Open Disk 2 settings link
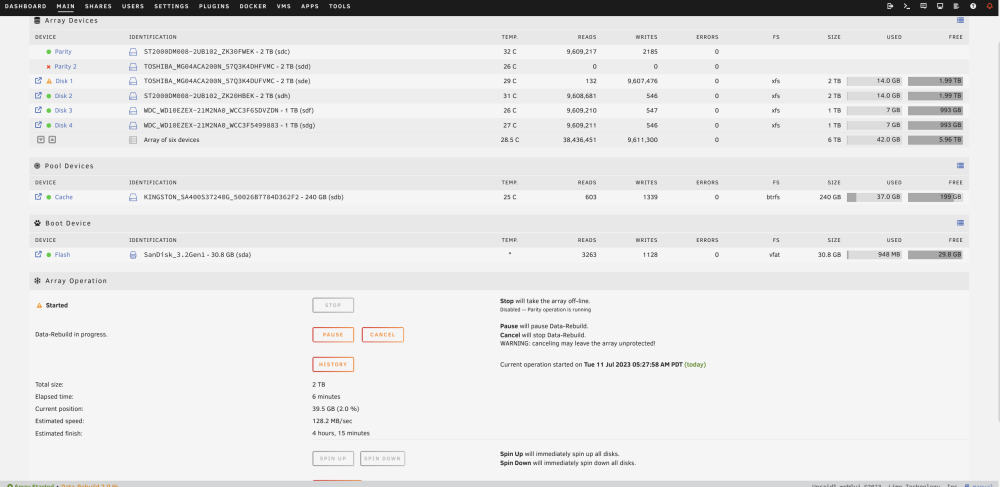 coord(64,96)
